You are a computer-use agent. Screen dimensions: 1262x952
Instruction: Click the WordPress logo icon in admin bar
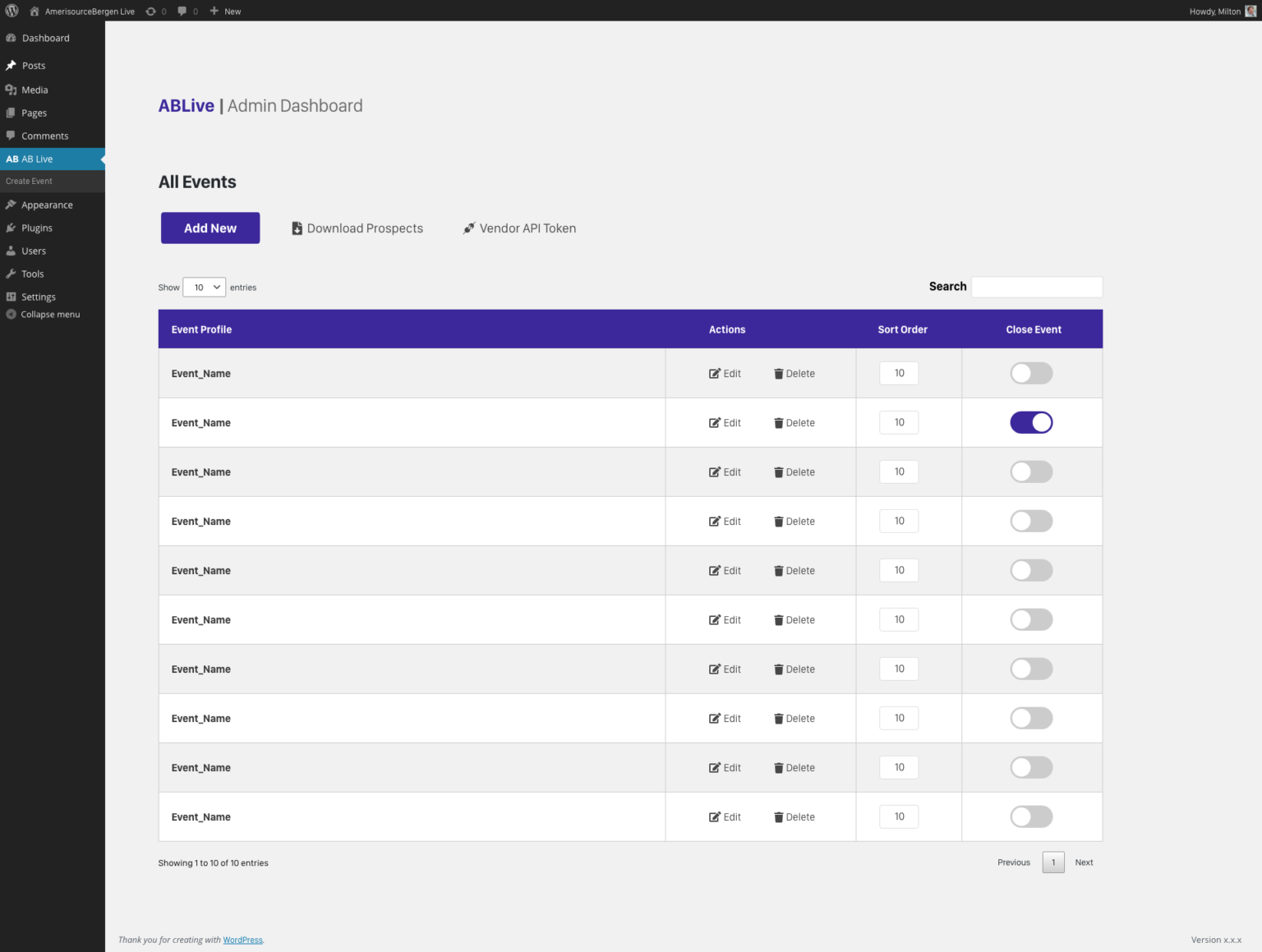click(12, 11)
